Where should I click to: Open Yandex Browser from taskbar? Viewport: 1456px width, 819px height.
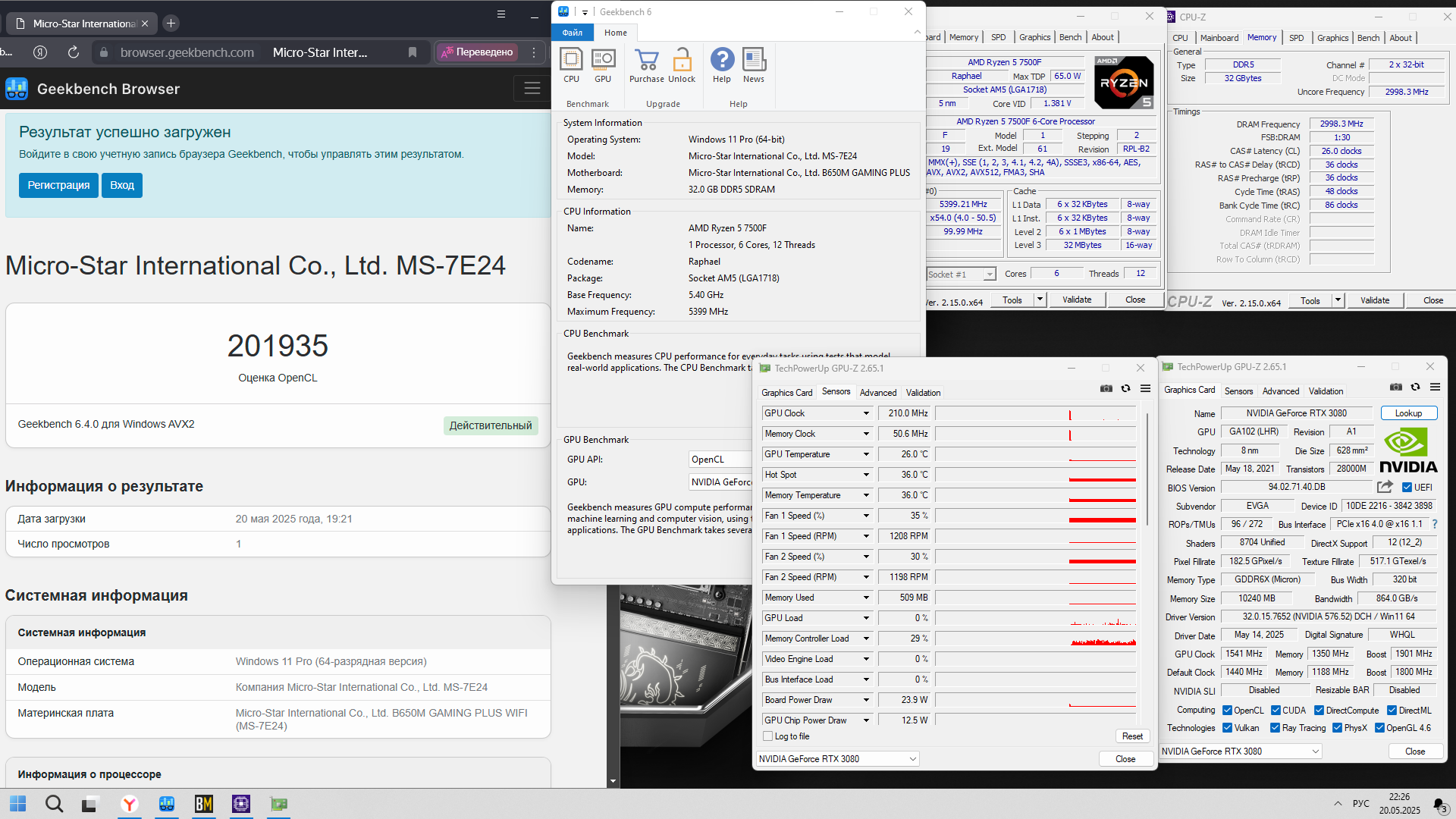coord(130,804)
